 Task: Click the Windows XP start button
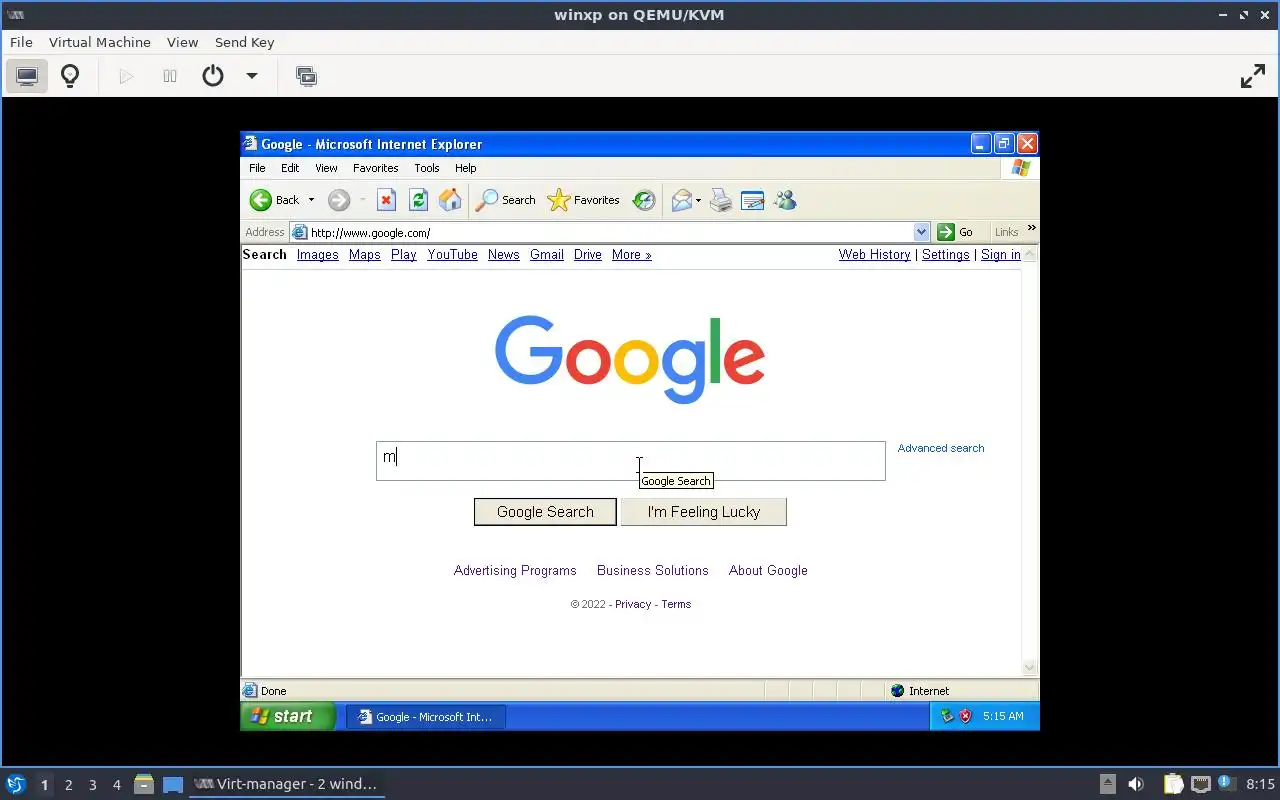click(288, 716)
